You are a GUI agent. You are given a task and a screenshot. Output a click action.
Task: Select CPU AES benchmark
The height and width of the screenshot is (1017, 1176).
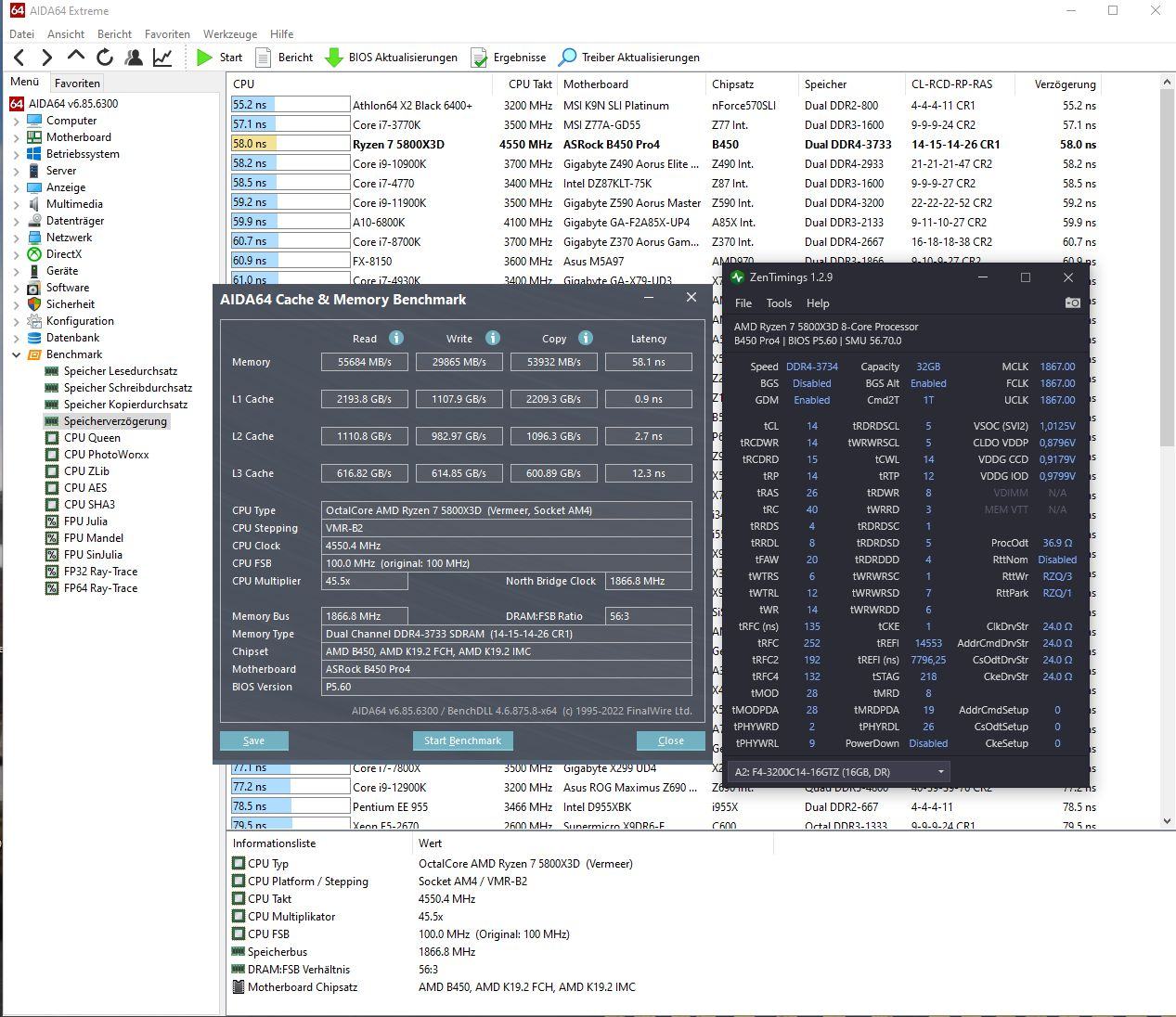(x=76, y=488)
